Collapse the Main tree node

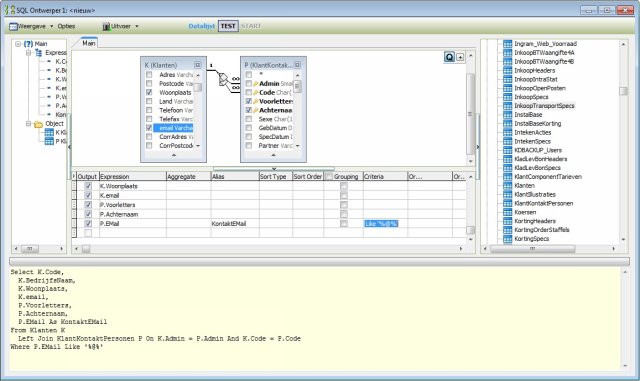point(18,44)
